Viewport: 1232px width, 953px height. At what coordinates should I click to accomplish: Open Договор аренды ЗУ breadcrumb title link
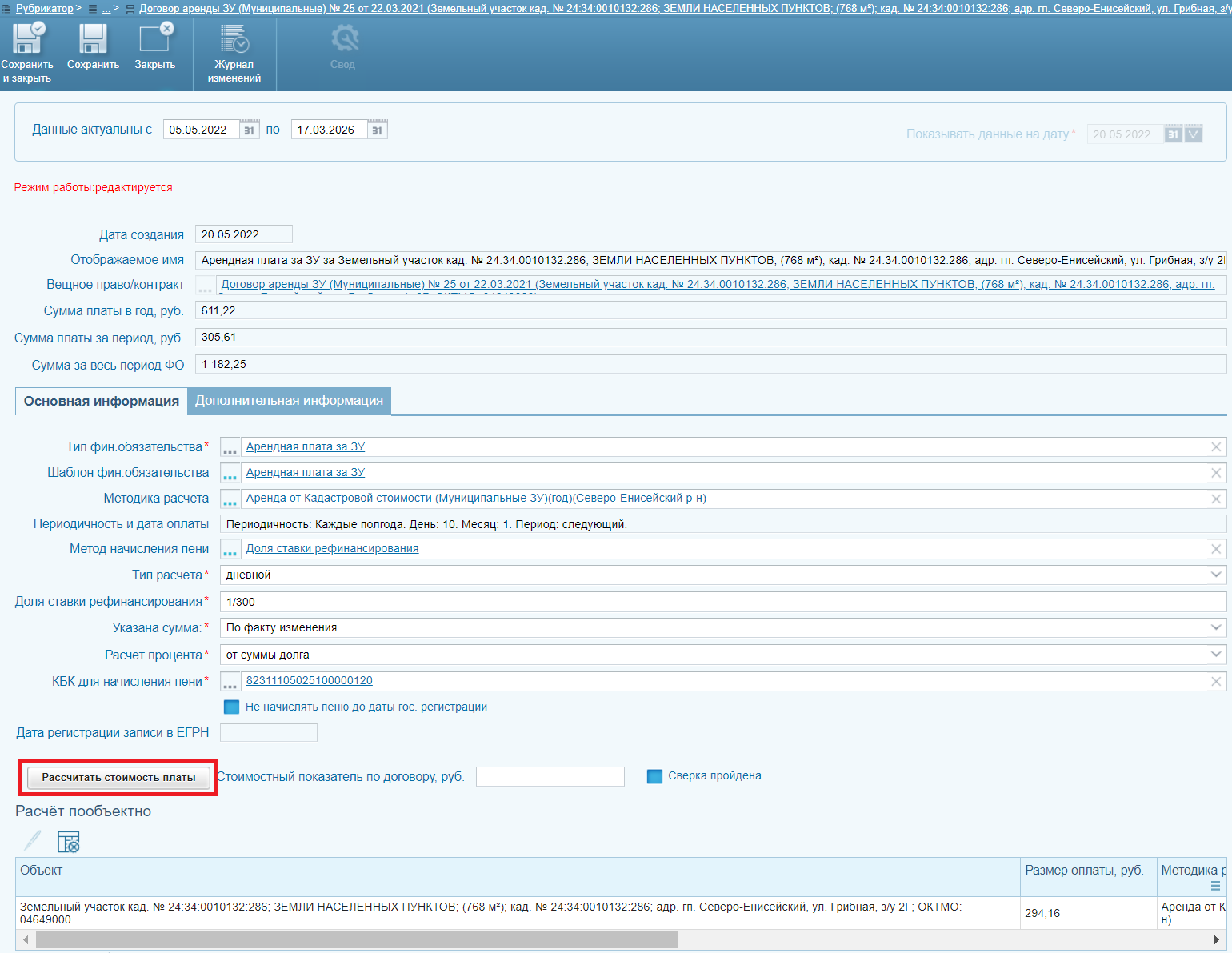coord(686,9)
